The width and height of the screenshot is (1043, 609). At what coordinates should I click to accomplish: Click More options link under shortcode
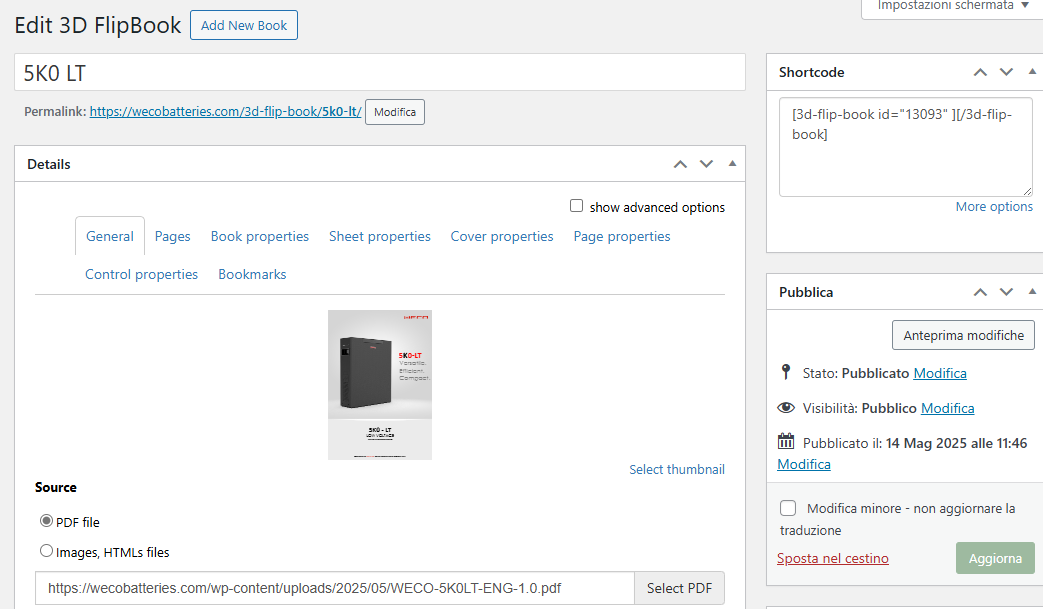tap(994, 207)
